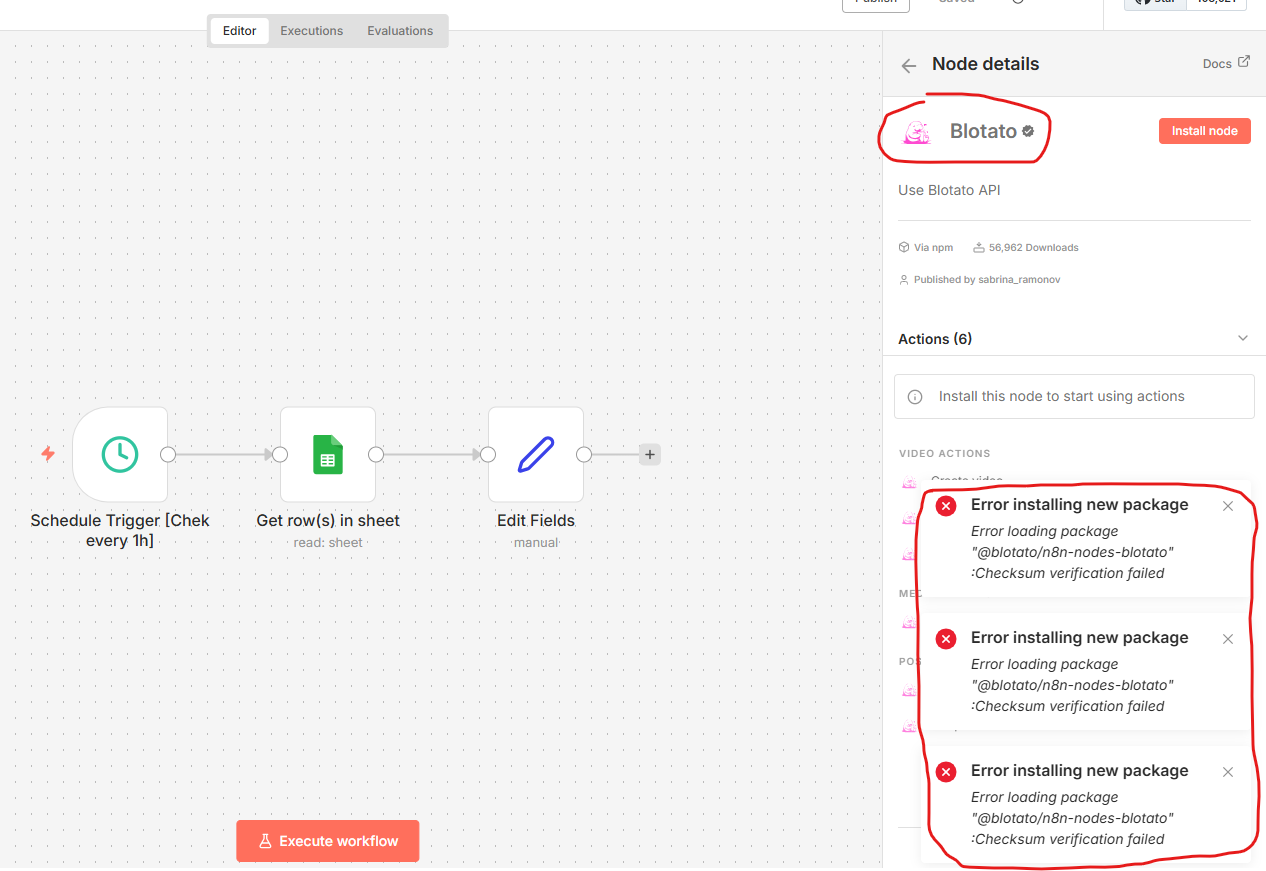Click the Edit Fields pencil node
The image size is (1266, 871).
[x=536, y=454]
